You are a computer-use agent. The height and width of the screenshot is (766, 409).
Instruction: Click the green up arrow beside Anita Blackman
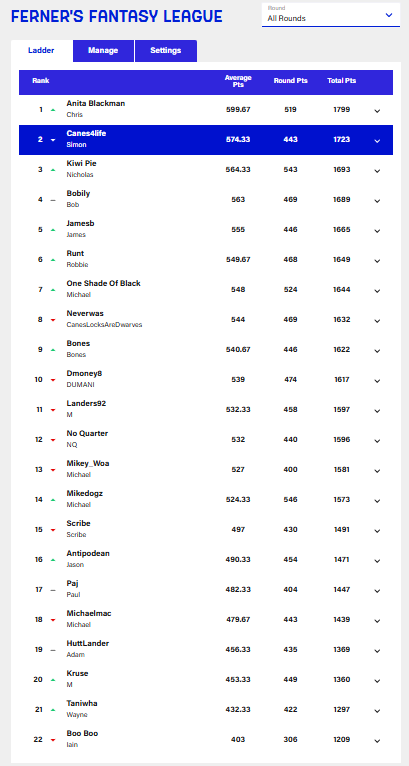(53, 110)
